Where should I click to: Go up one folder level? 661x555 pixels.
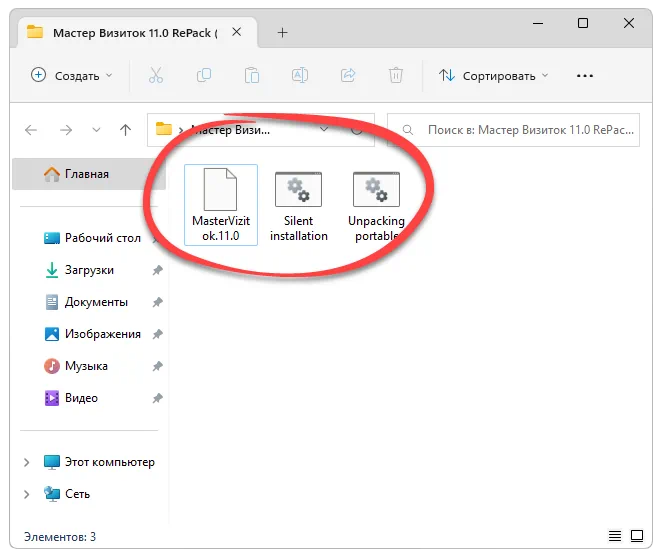pyautogui.click(x=125, y=130)
